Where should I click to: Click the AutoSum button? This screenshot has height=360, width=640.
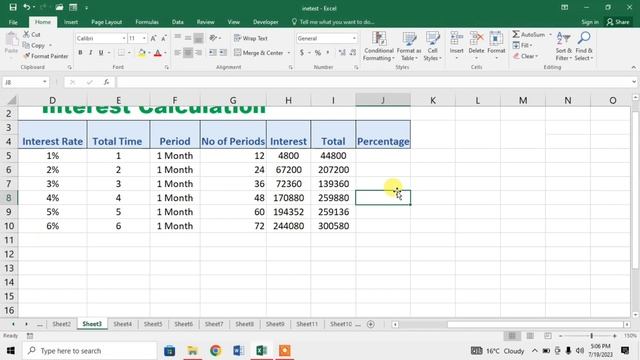tap(529, 35)
